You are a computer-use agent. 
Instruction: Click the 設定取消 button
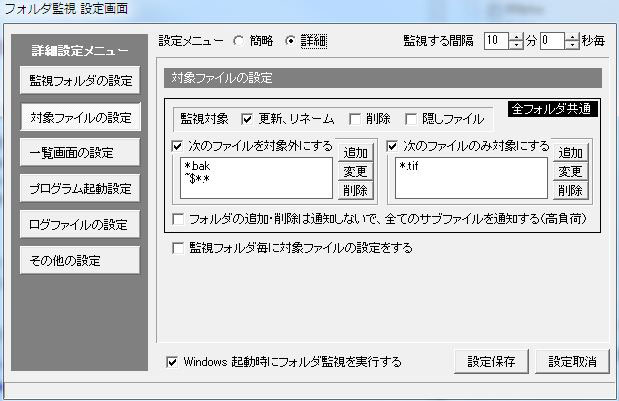pos(572,361)
